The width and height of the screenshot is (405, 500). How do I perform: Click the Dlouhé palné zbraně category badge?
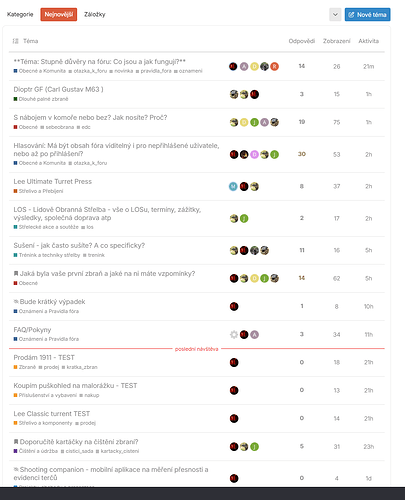point(41,99)
